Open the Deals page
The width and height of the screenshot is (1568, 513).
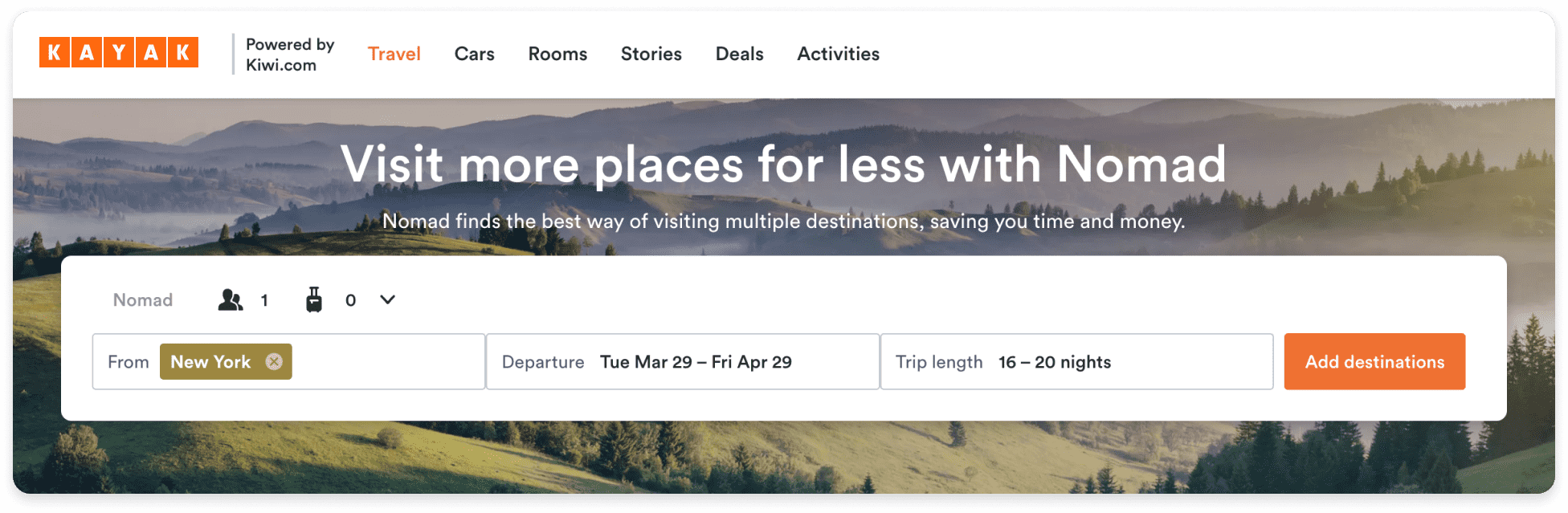pyautogui.click(x=740, y=54)
